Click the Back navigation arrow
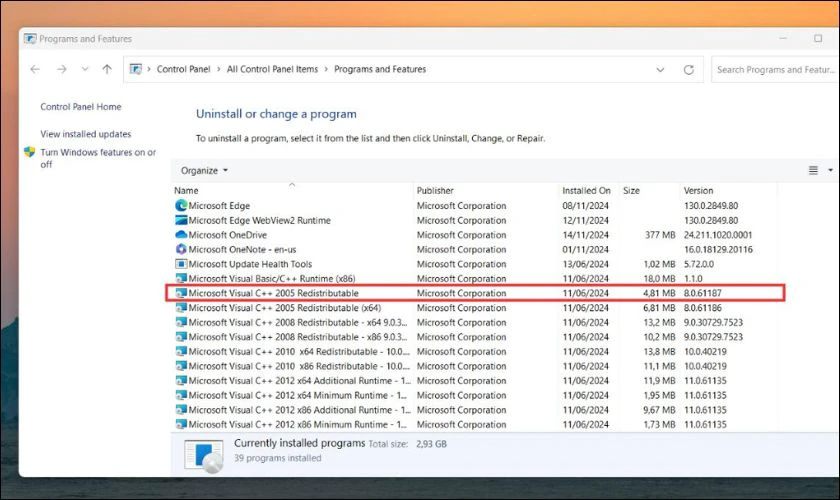Screen dimensions: 840x500 tap(35, 69)
